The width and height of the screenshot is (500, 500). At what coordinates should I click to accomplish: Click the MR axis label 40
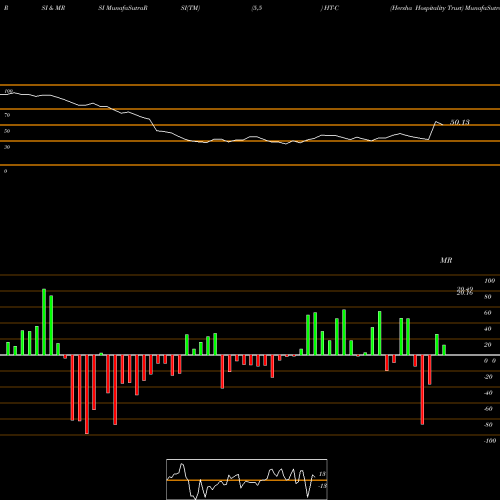(x=488, y=329)
